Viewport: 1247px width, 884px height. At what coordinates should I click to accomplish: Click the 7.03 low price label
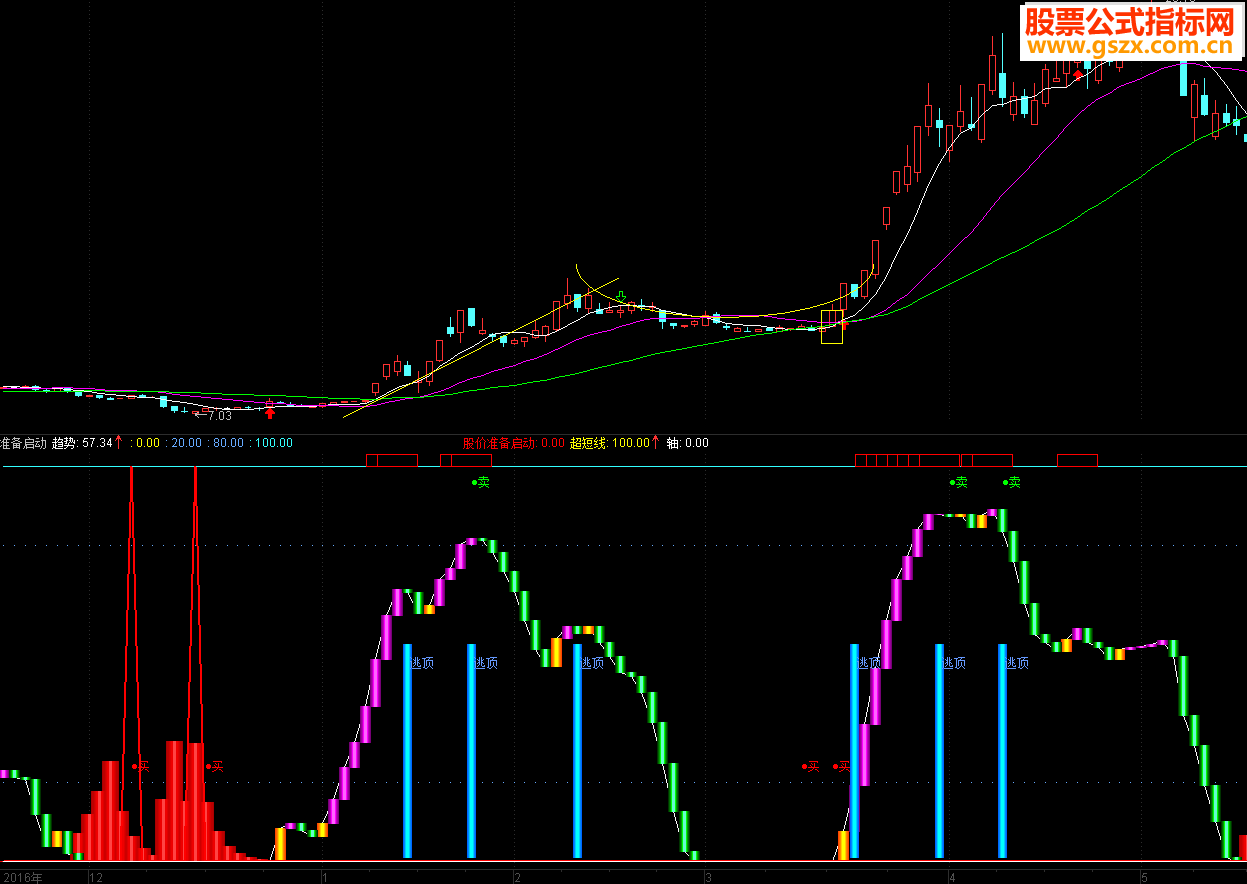click(x=219, y=416)
